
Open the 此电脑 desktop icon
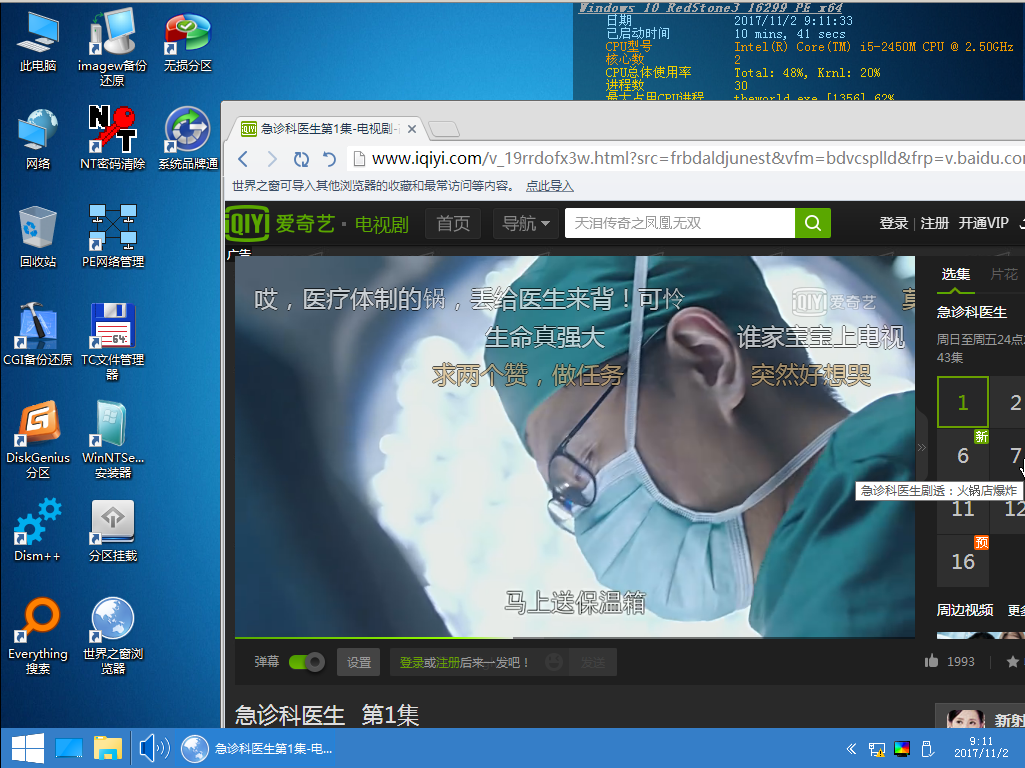click(38, 41)
